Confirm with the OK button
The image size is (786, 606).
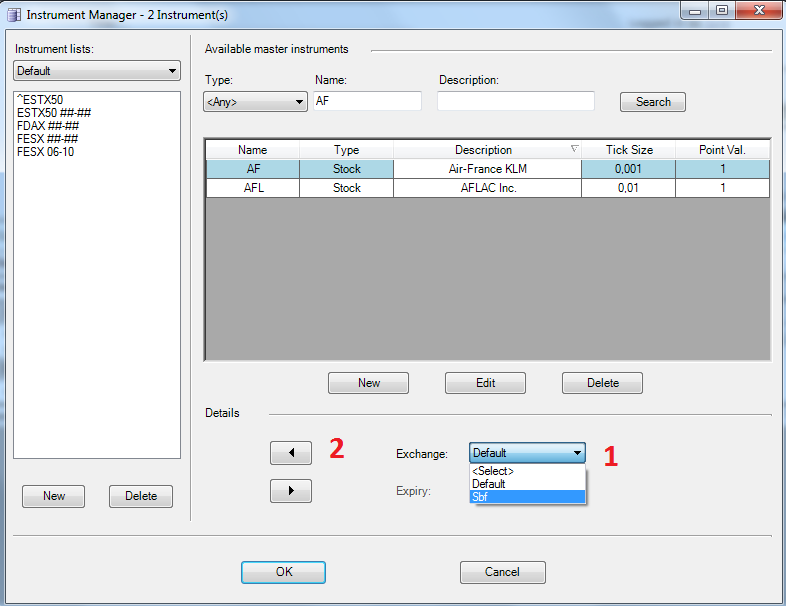283,572
